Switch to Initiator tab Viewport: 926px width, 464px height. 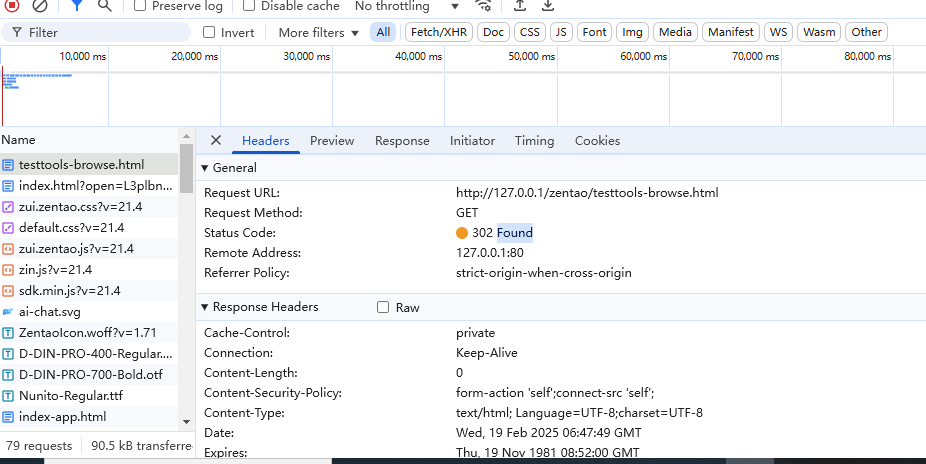472,140
